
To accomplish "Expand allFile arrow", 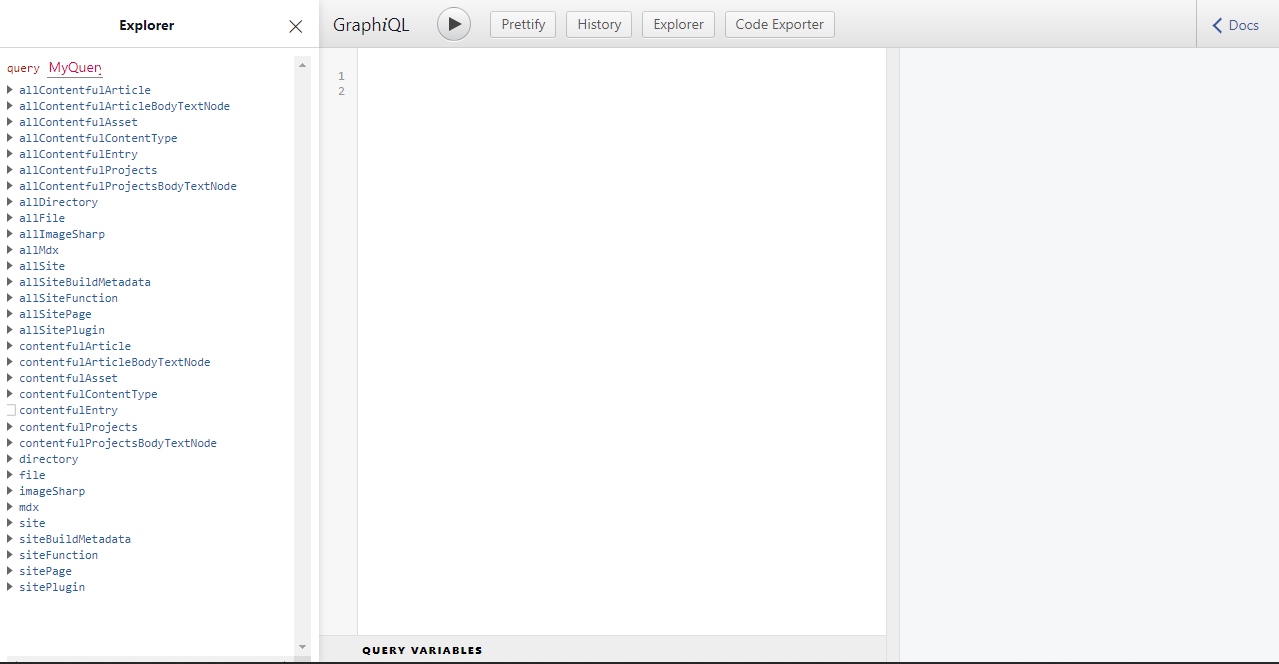I will [10, 218].
